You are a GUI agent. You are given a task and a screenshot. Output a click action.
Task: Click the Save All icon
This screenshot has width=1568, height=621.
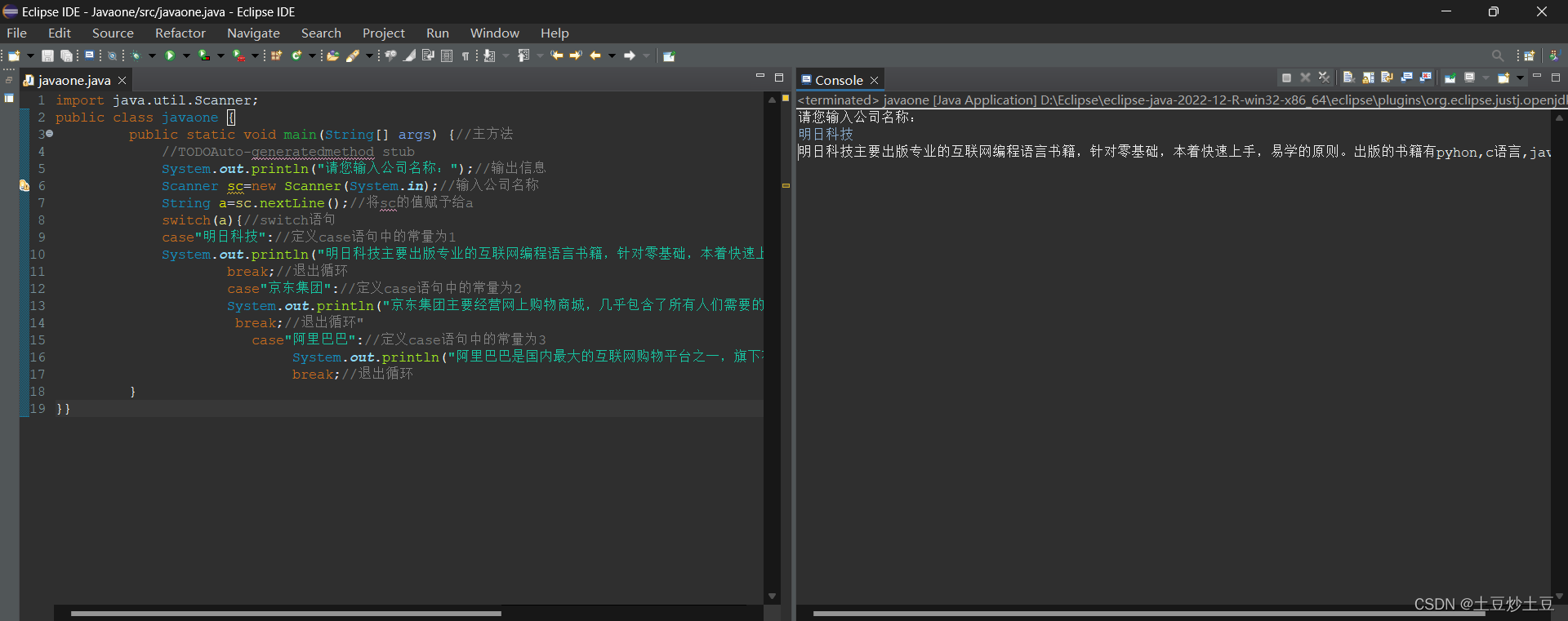coord(66,55)
